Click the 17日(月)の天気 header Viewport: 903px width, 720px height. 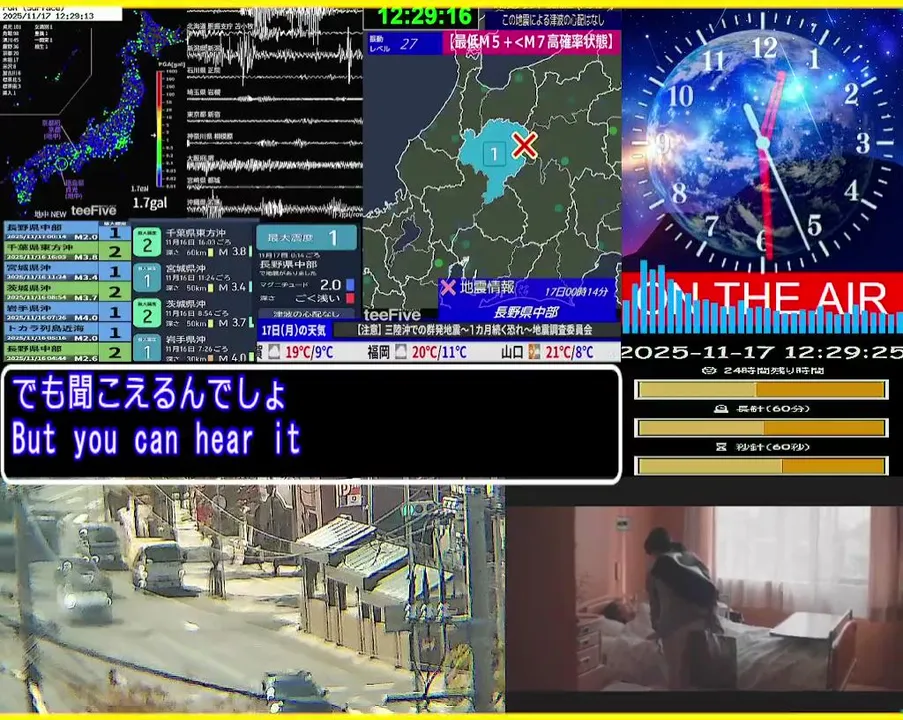tap(294, 330)
